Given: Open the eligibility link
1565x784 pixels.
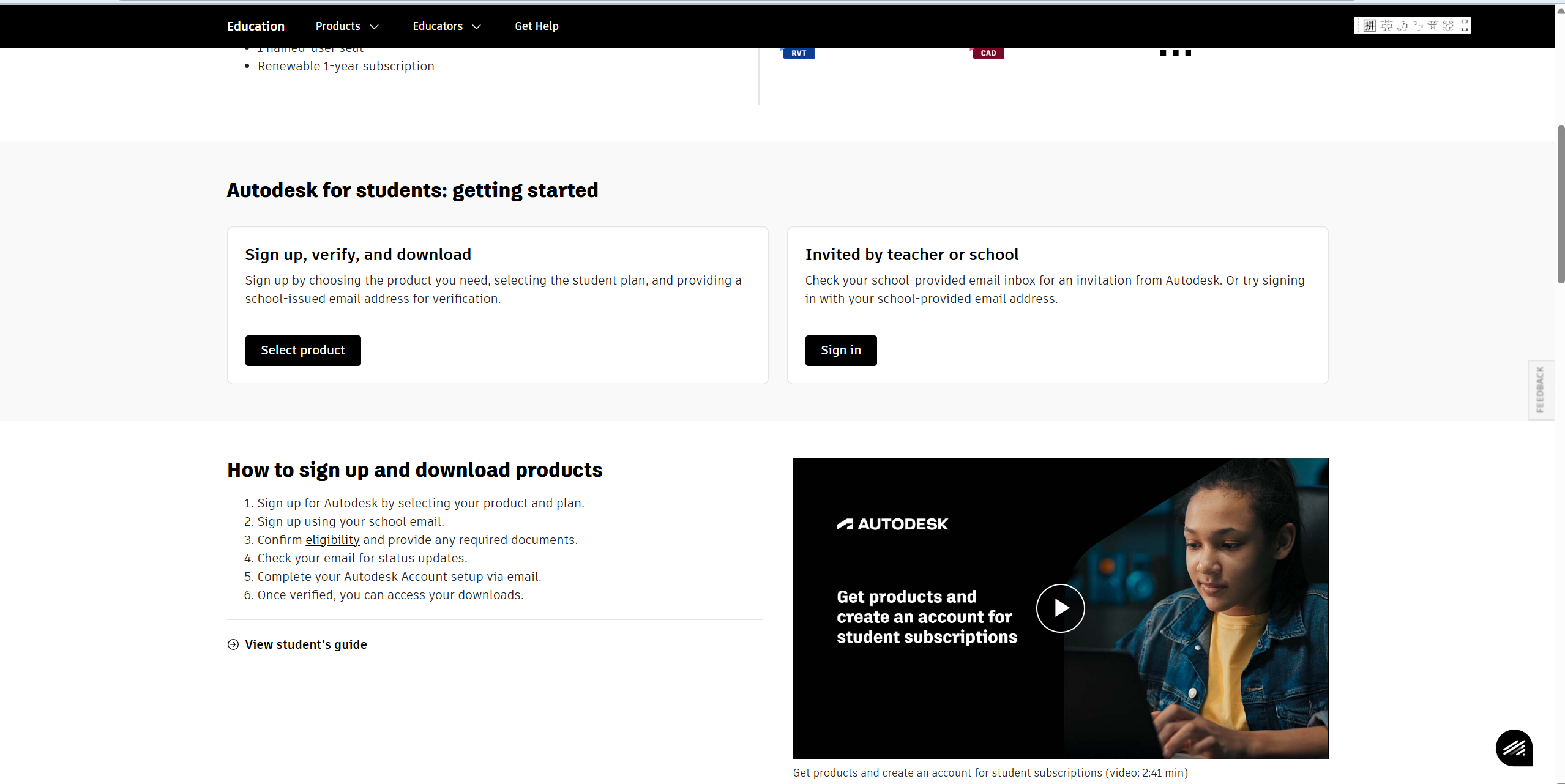Looking at the screenshot, I should coord(332,540).
